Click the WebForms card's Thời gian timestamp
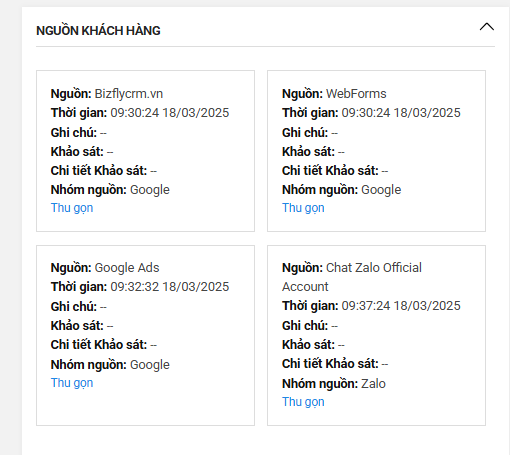Viewport: 510px width, 455px height. pyautogui.click(x=401, y=113)
